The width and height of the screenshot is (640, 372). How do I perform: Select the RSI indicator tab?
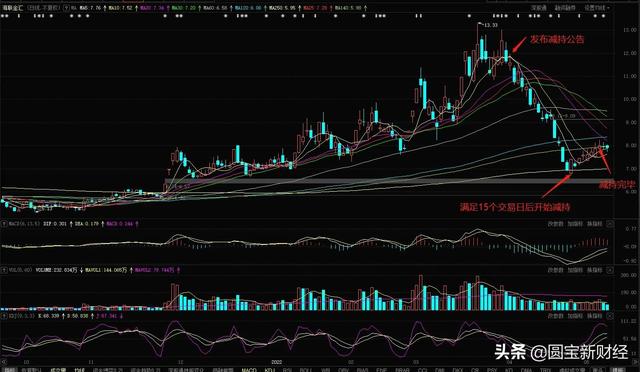287,370
